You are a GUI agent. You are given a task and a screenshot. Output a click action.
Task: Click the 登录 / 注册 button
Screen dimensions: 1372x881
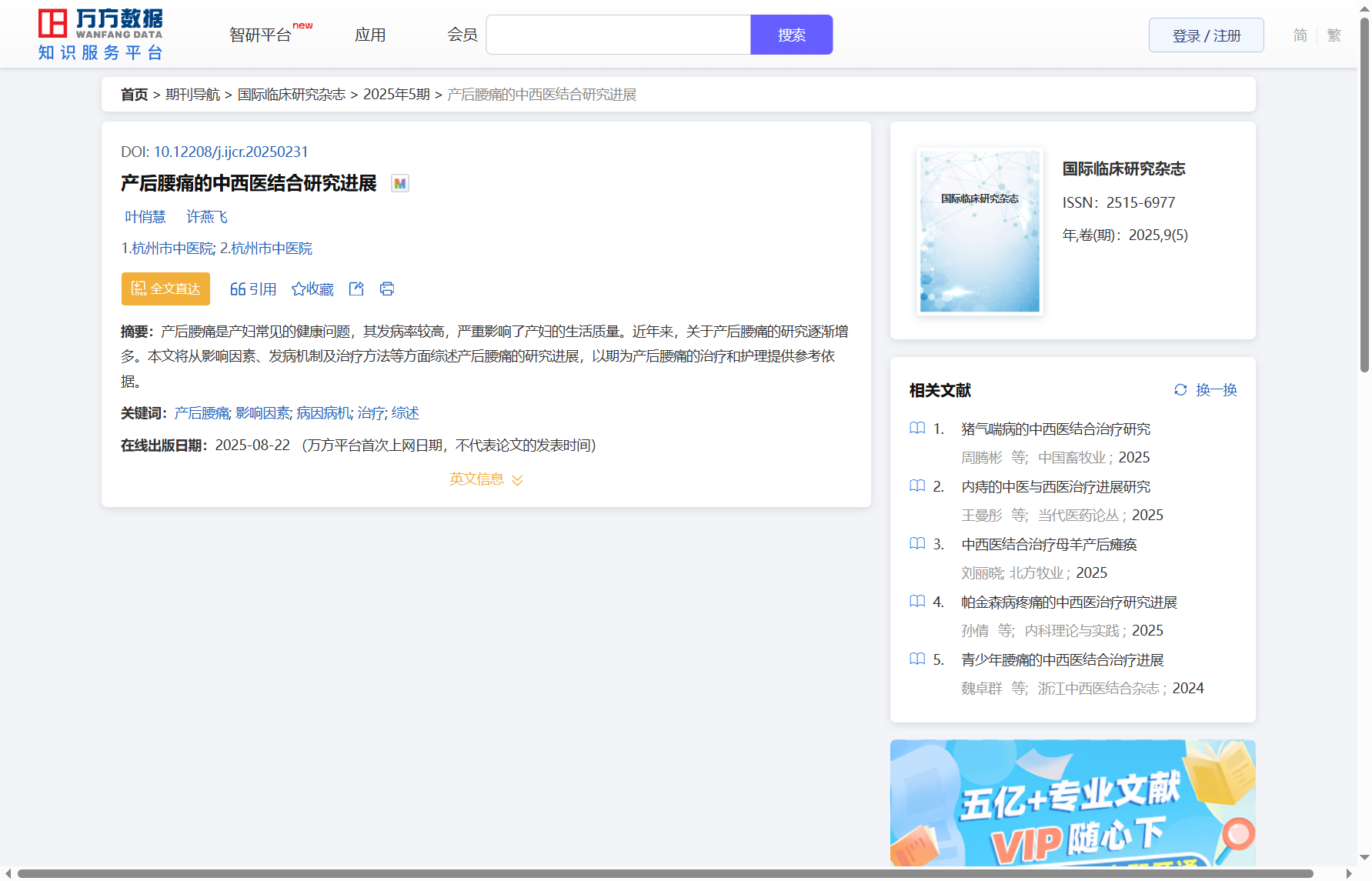point(1206,35)
